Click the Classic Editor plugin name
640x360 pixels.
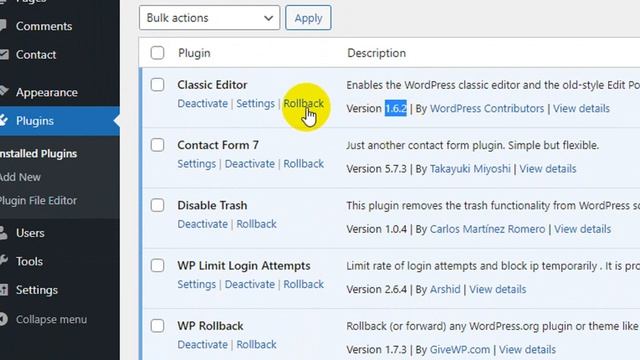(x=212, y=85)
